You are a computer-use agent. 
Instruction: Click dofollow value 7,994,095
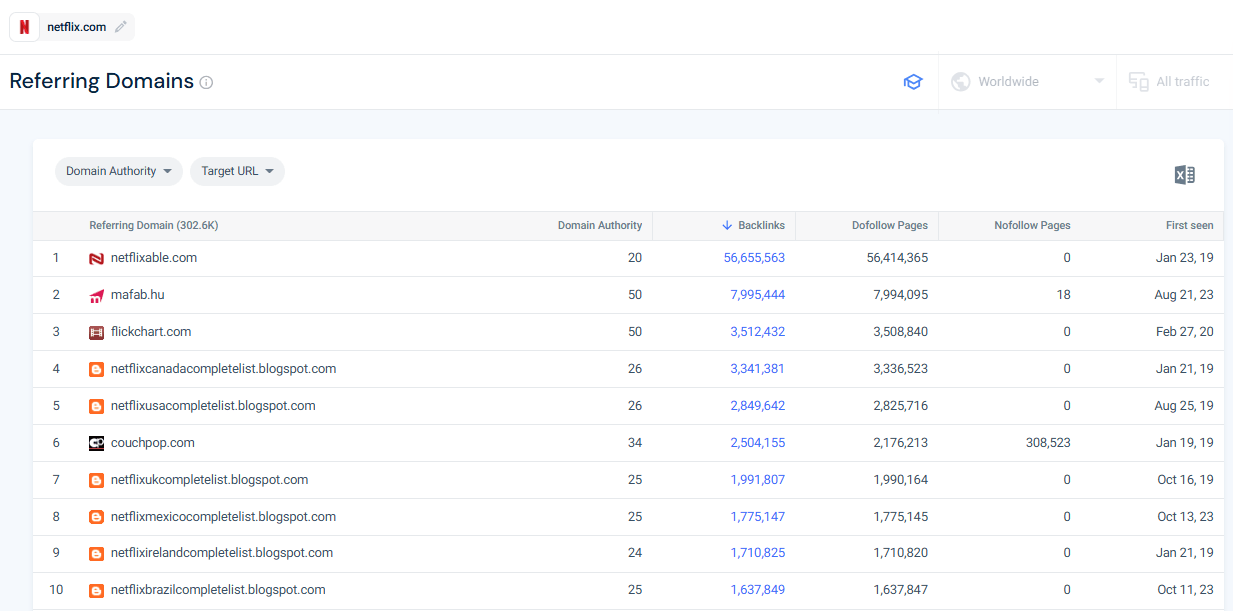[x=901, y=295]
